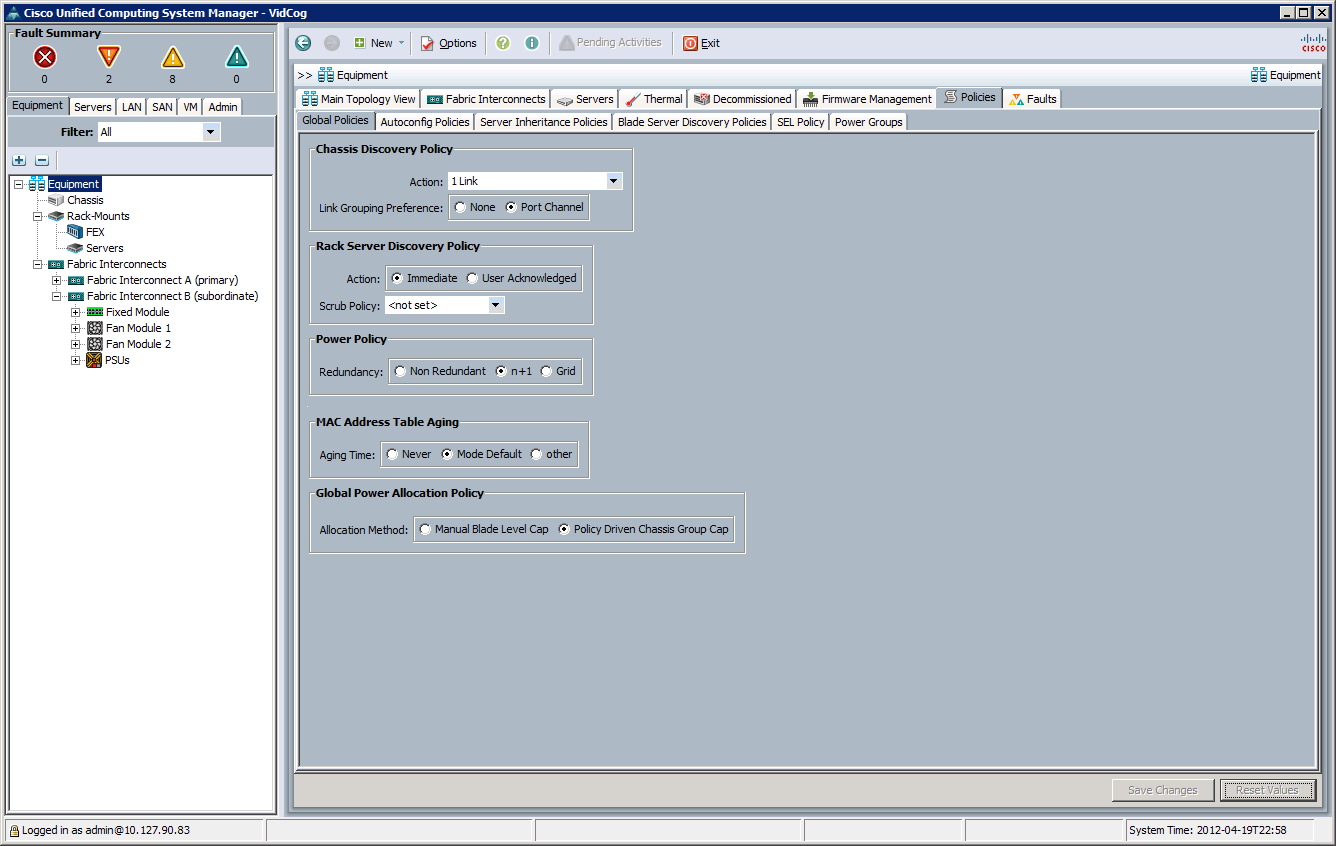Collapse the Rack-Mounts tree node
Viewport: 1336px width, 846px height.
tap(37, 216)
